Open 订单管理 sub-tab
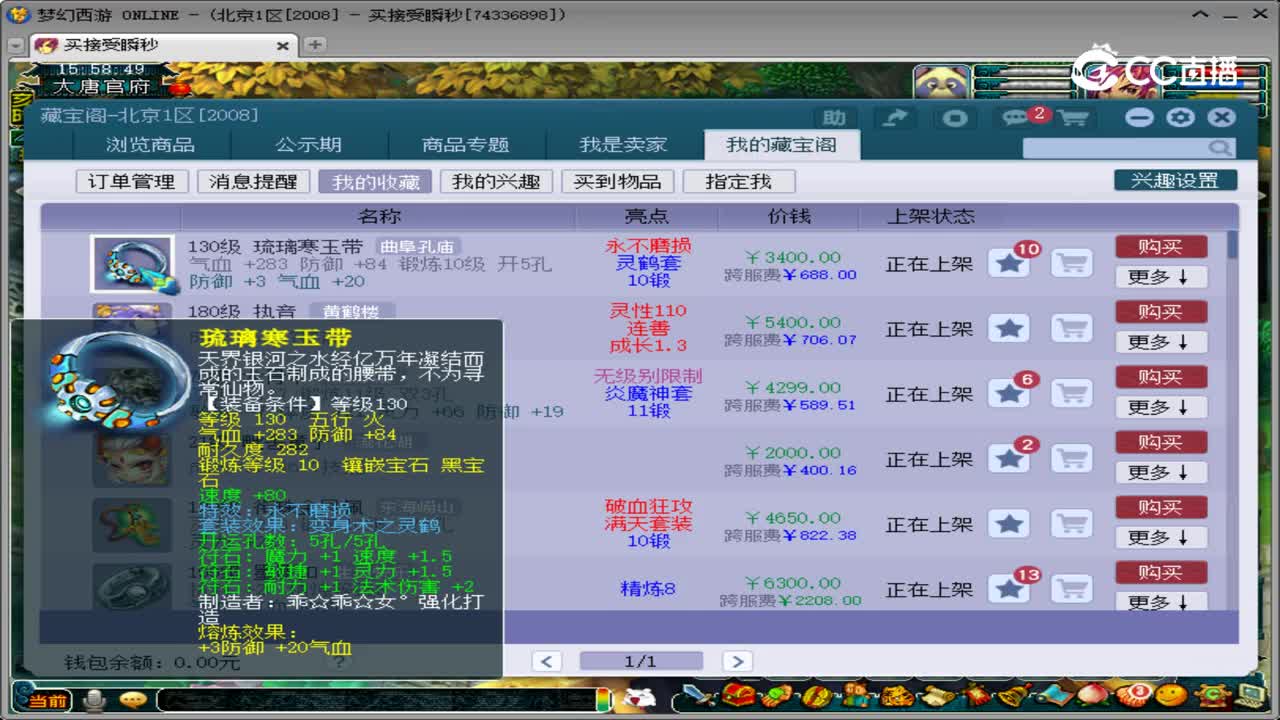This screenshot has width=1280, height=720. (132, 182)
